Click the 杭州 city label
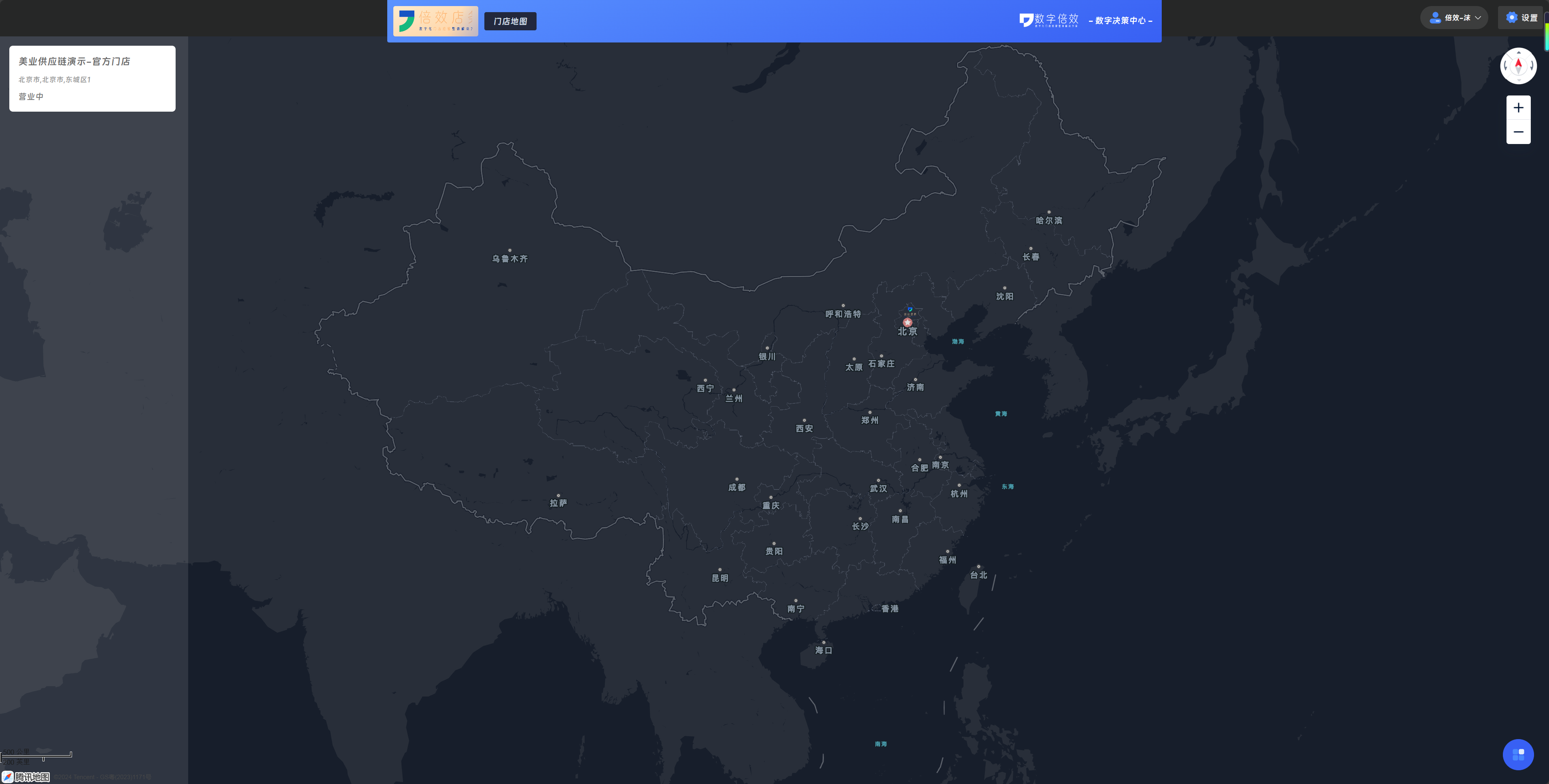This screenshot has height=784, width=1549. click(x=959, y=494)
